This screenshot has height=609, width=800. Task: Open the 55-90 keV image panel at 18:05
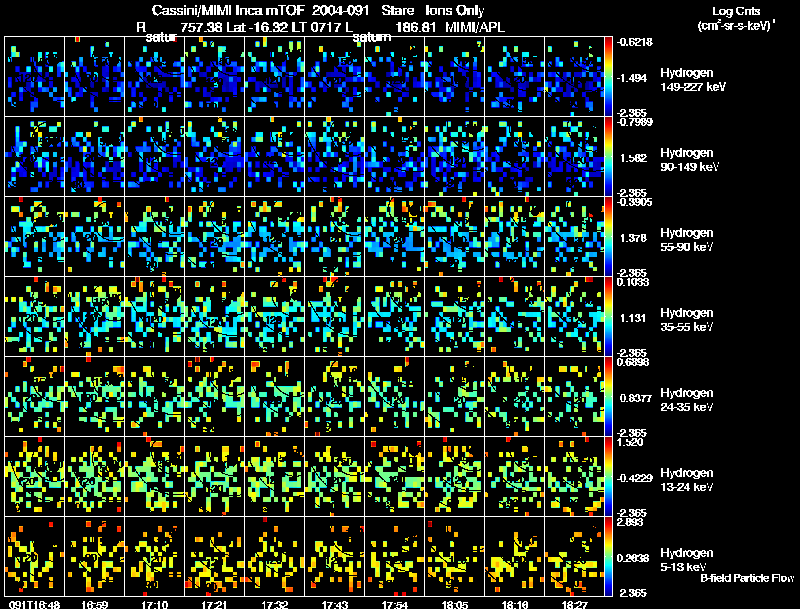click(455, 237)
